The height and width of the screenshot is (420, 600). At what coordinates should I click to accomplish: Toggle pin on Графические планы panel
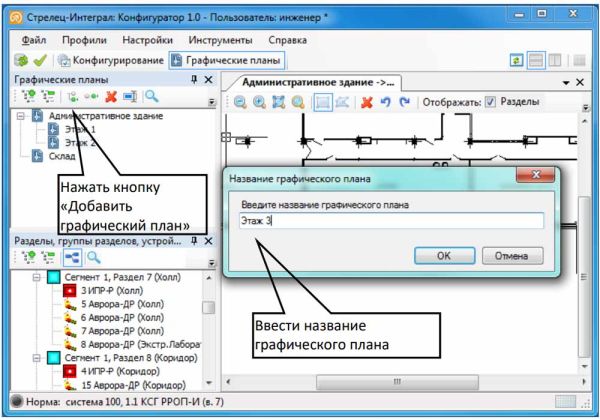pyautogui.click(x=192, y=79)
